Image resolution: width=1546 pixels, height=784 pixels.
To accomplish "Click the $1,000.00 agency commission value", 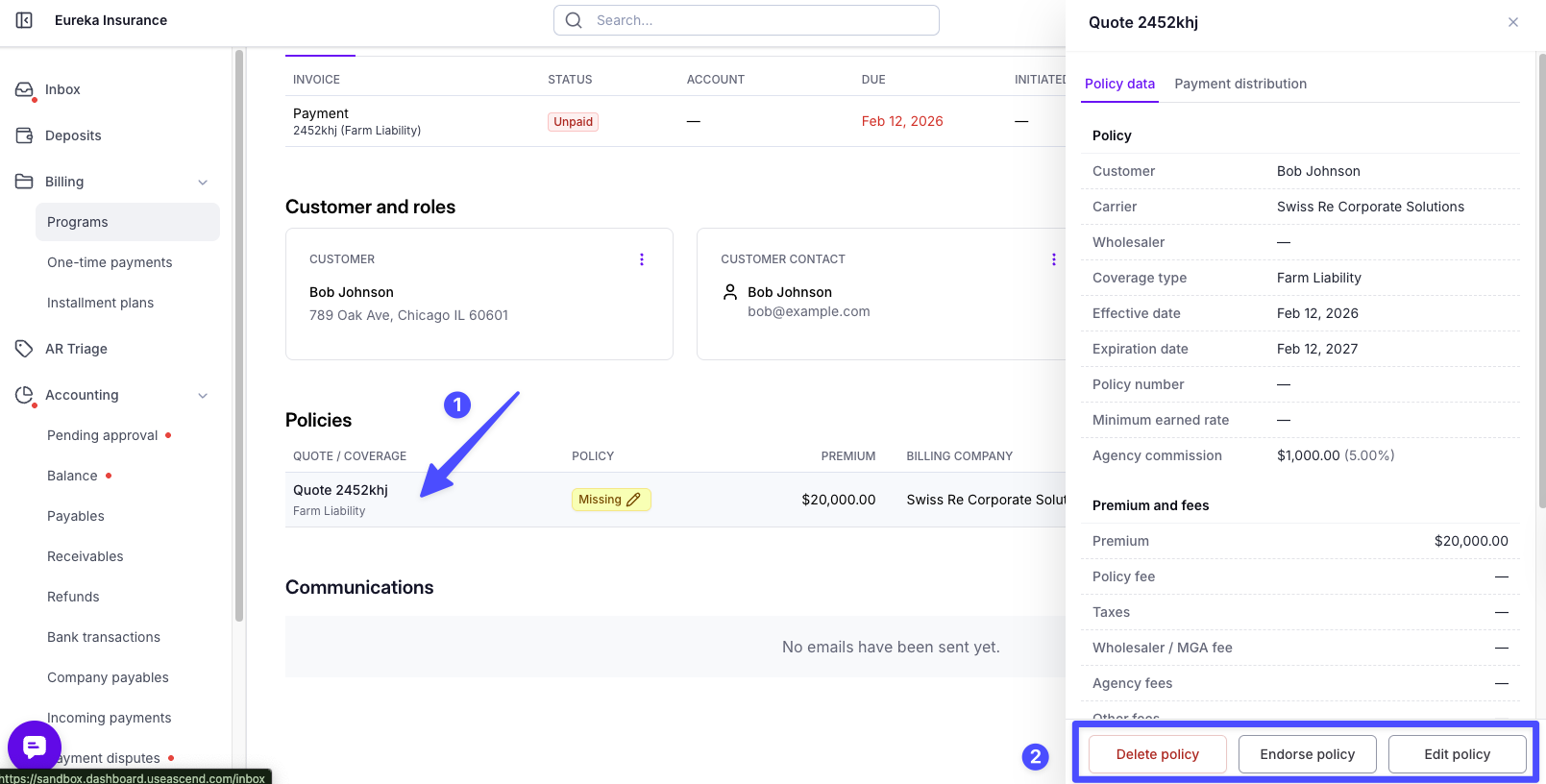I will tap(1308, 455).
